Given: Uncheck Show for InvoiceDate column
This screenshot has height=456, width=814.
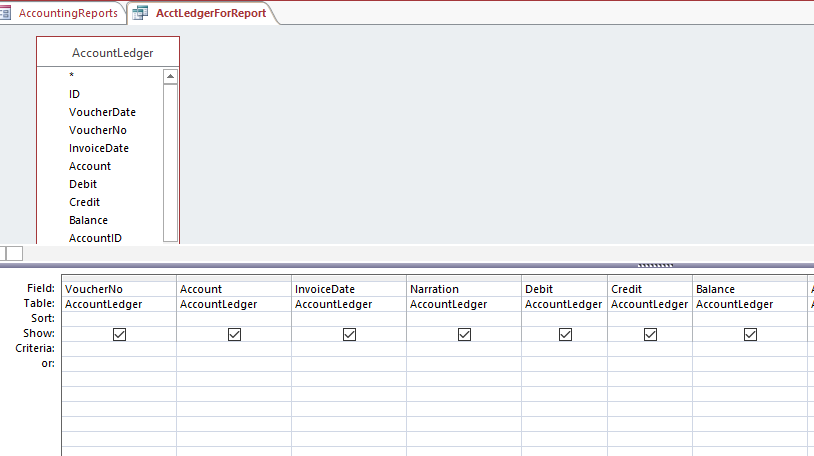Looking at the screenshot, I should (x=349, y=334).
